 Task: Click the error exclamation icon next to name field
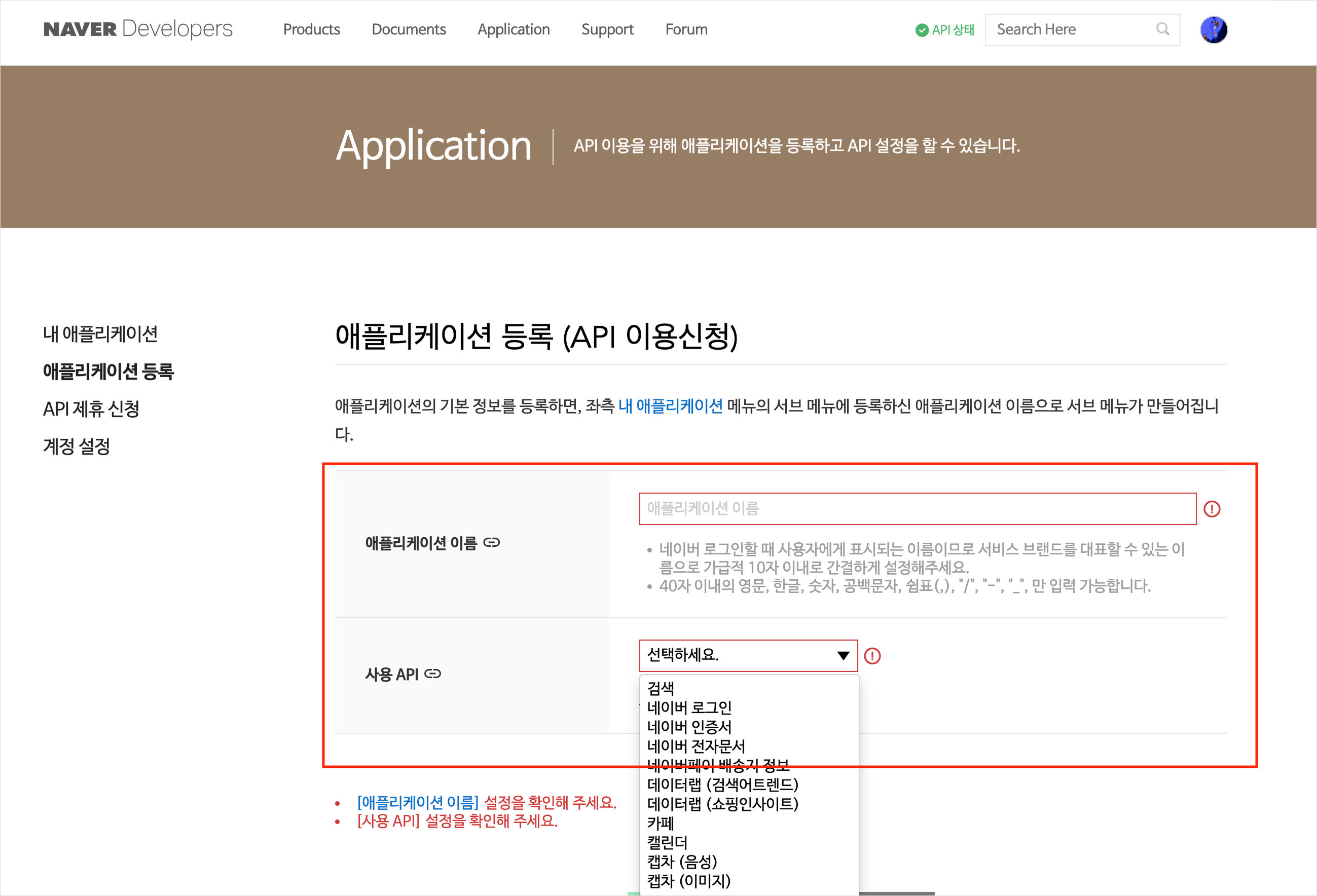1212,509
